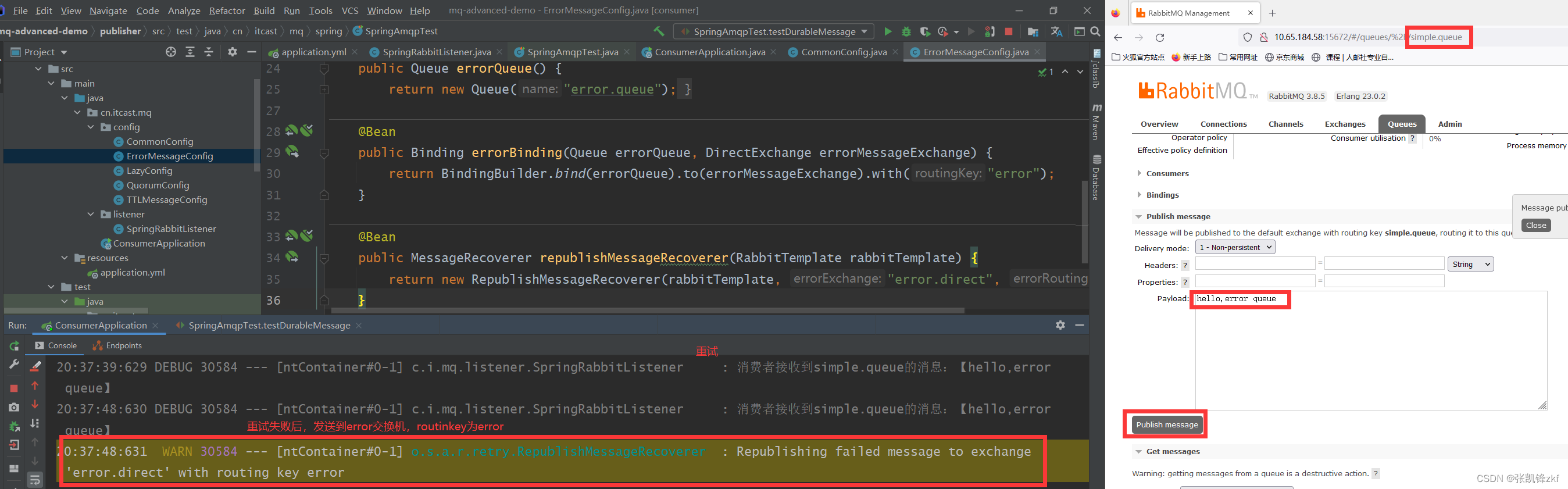Go back in the Firefox browser
This screenshot has width=1568, height=489.
(1117, 38)
